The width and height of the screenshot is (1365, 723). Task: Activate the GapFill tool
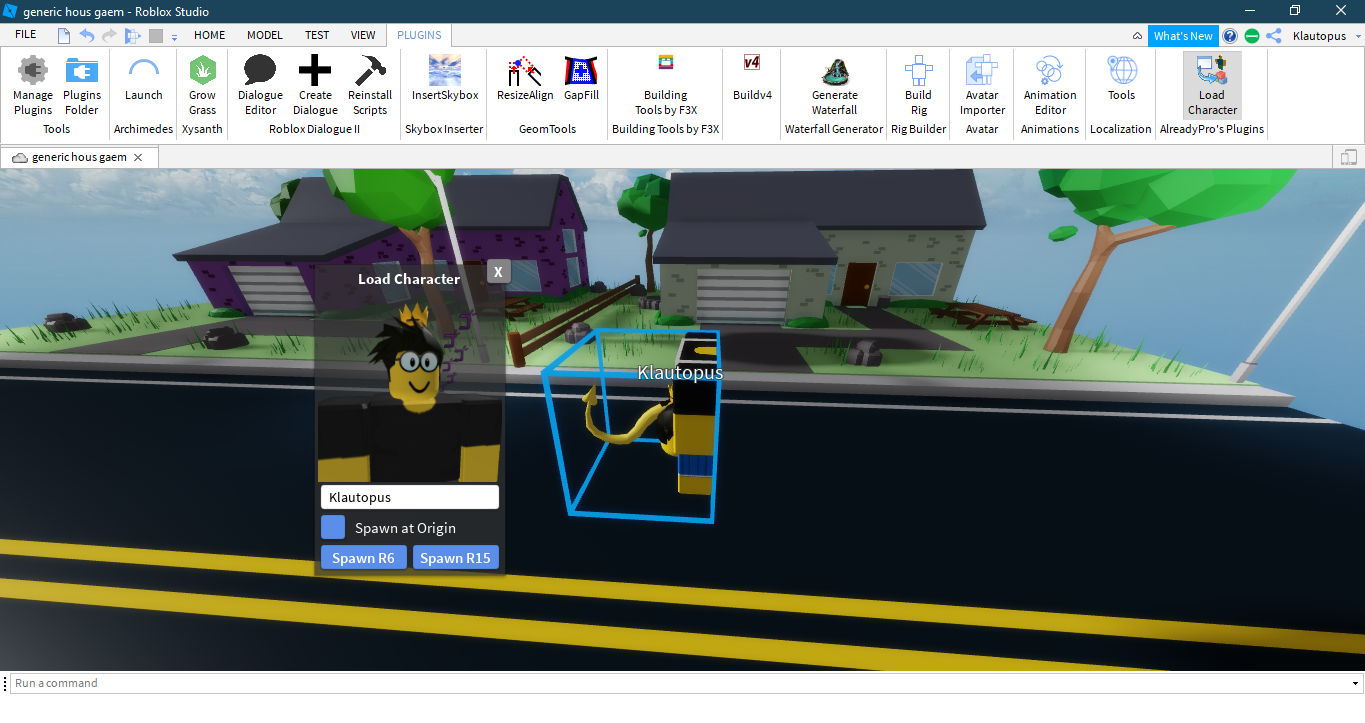[x=581, y=80]
